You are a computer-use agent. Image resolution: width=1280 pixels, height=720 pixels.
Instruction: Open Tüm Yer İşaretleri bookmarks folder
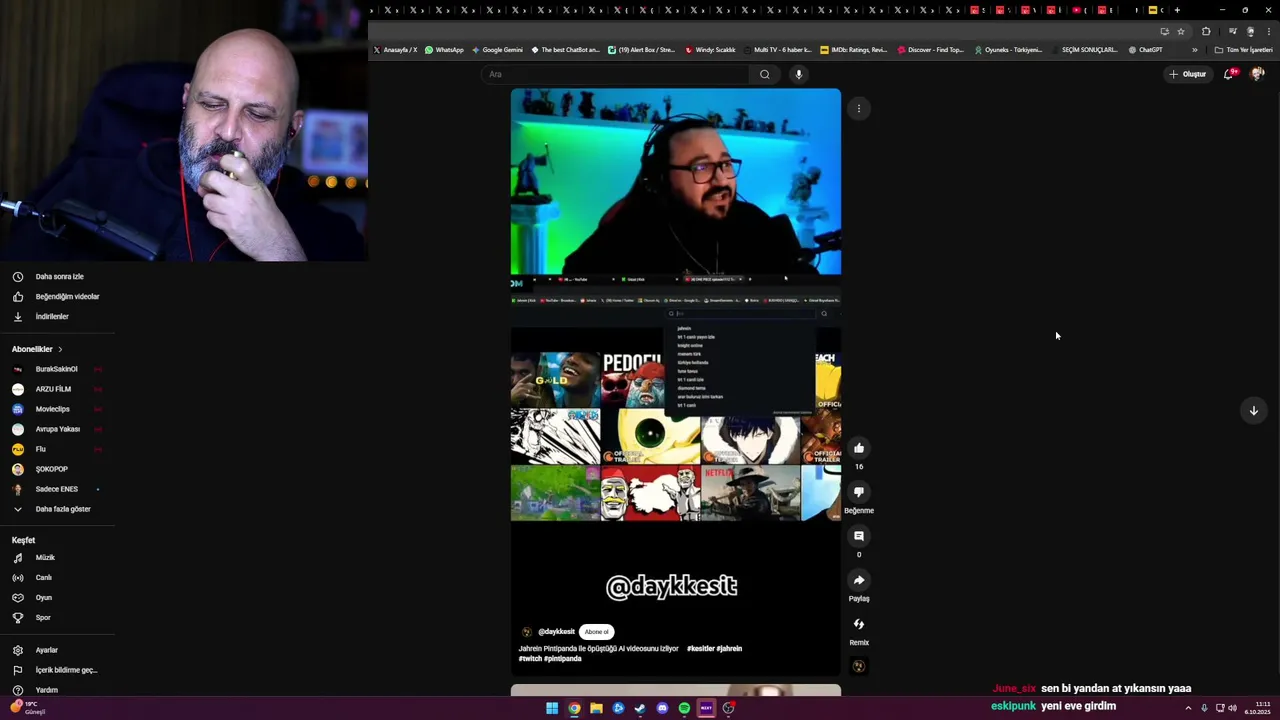tap(1244, 50)
